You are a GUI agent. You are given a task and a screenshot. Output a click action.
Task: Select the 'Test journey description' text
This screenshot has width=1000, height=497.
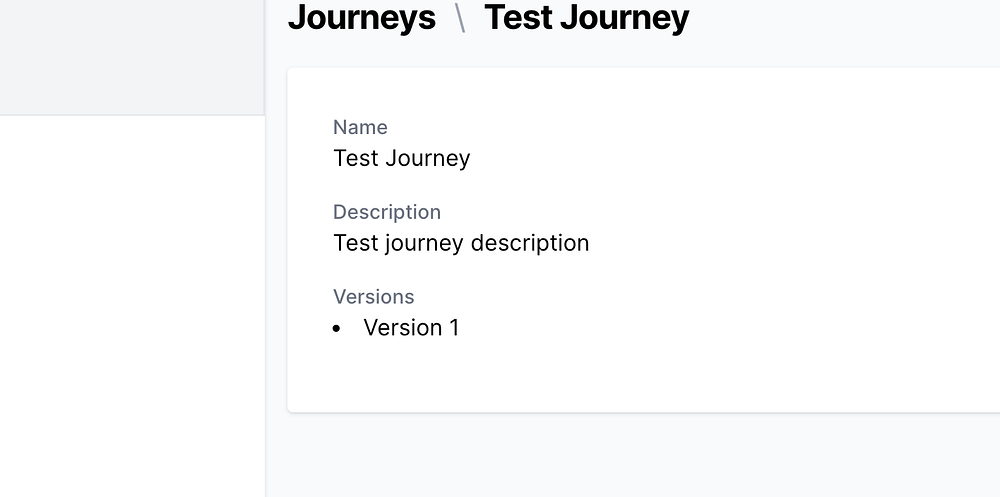click(460, 243)
